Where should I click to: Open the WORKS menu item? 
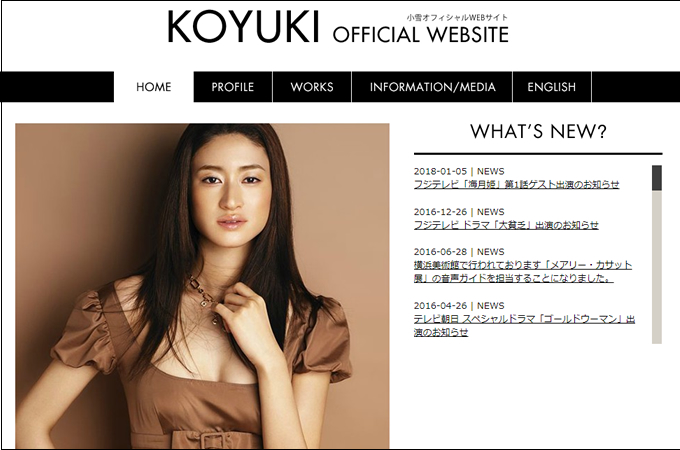pos(312,87)
